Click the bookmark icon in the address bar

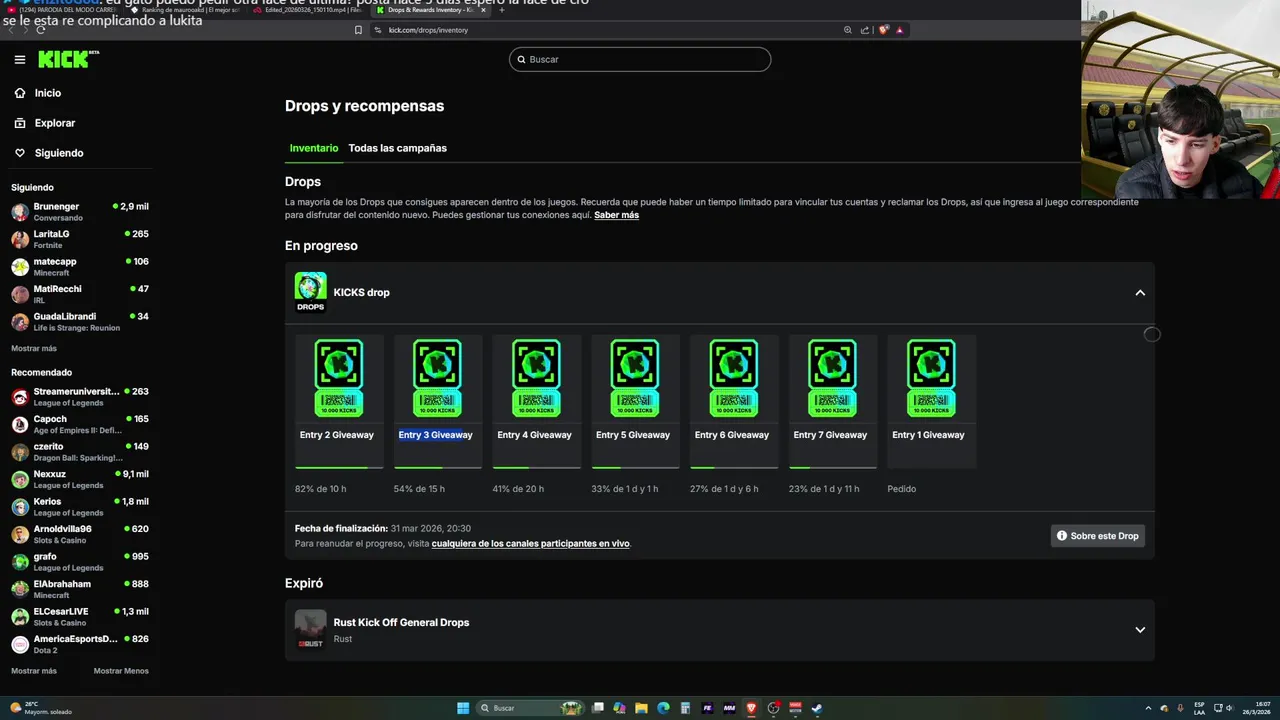(x=358, y=30)
